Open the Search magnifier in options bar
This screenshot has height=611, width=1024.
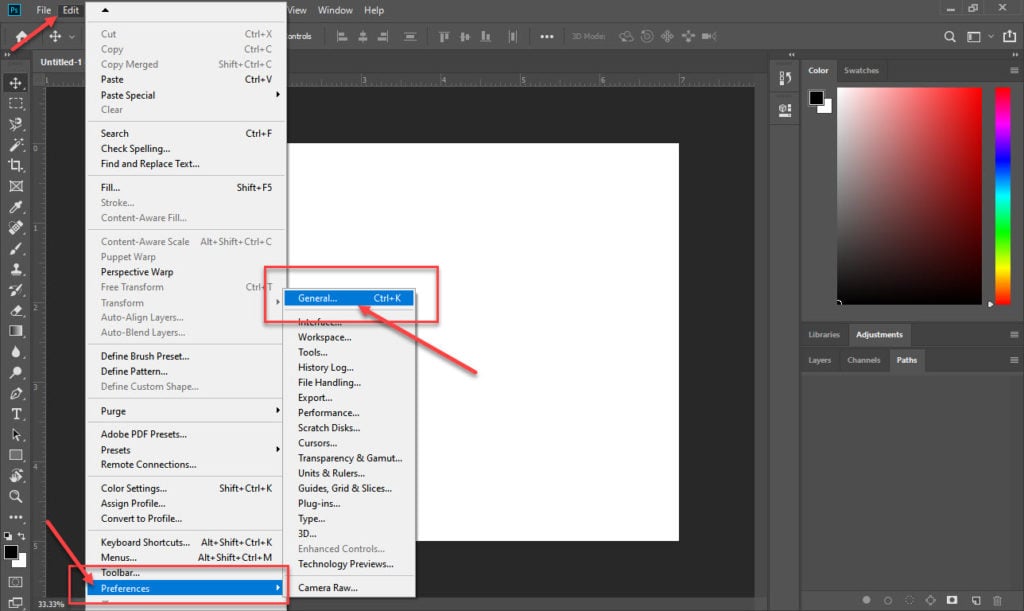click(950, 37)
